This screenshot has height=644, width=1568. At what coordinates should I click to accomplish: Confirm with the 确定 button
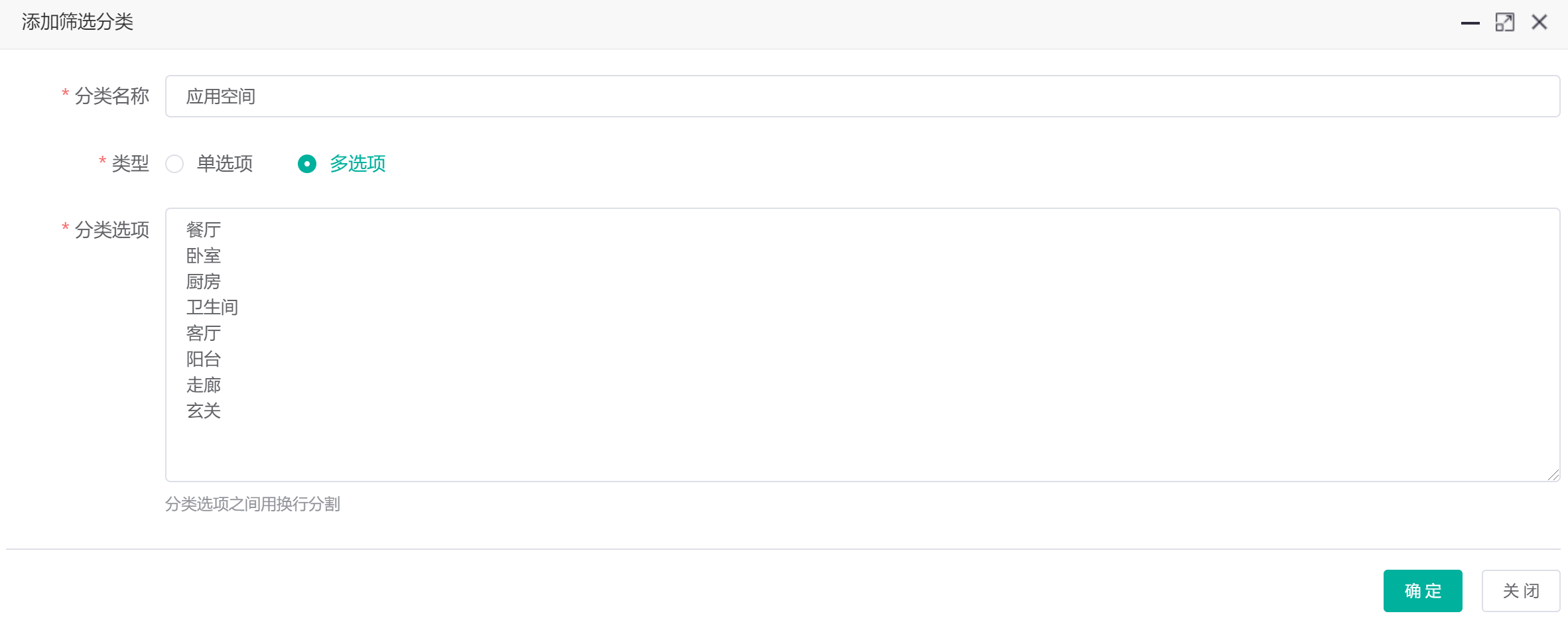[x=1422, y=591]
